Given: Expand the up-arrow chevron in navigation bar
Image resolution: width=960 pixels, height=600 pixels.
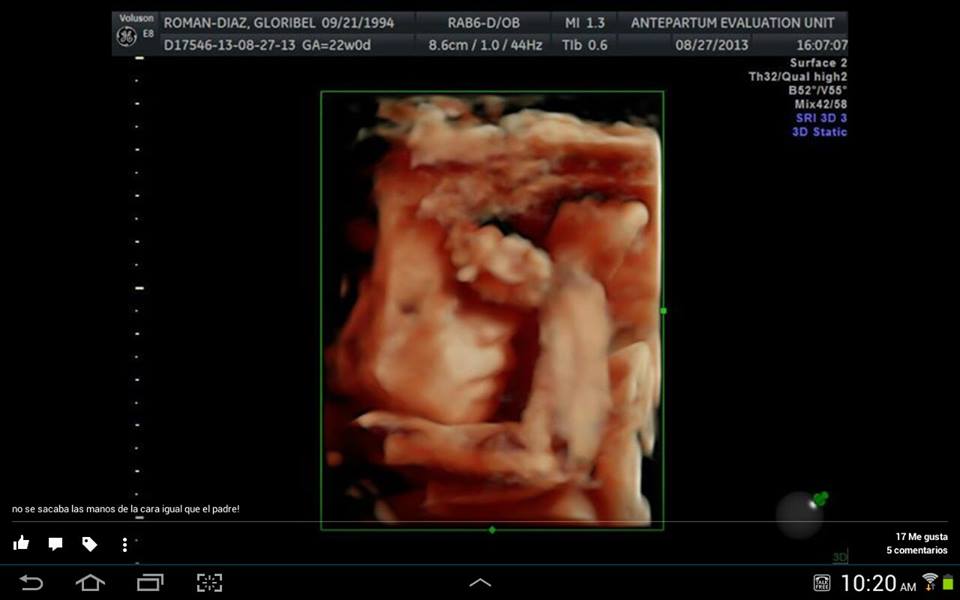Looking at the screenshot, I should point(480,582).
